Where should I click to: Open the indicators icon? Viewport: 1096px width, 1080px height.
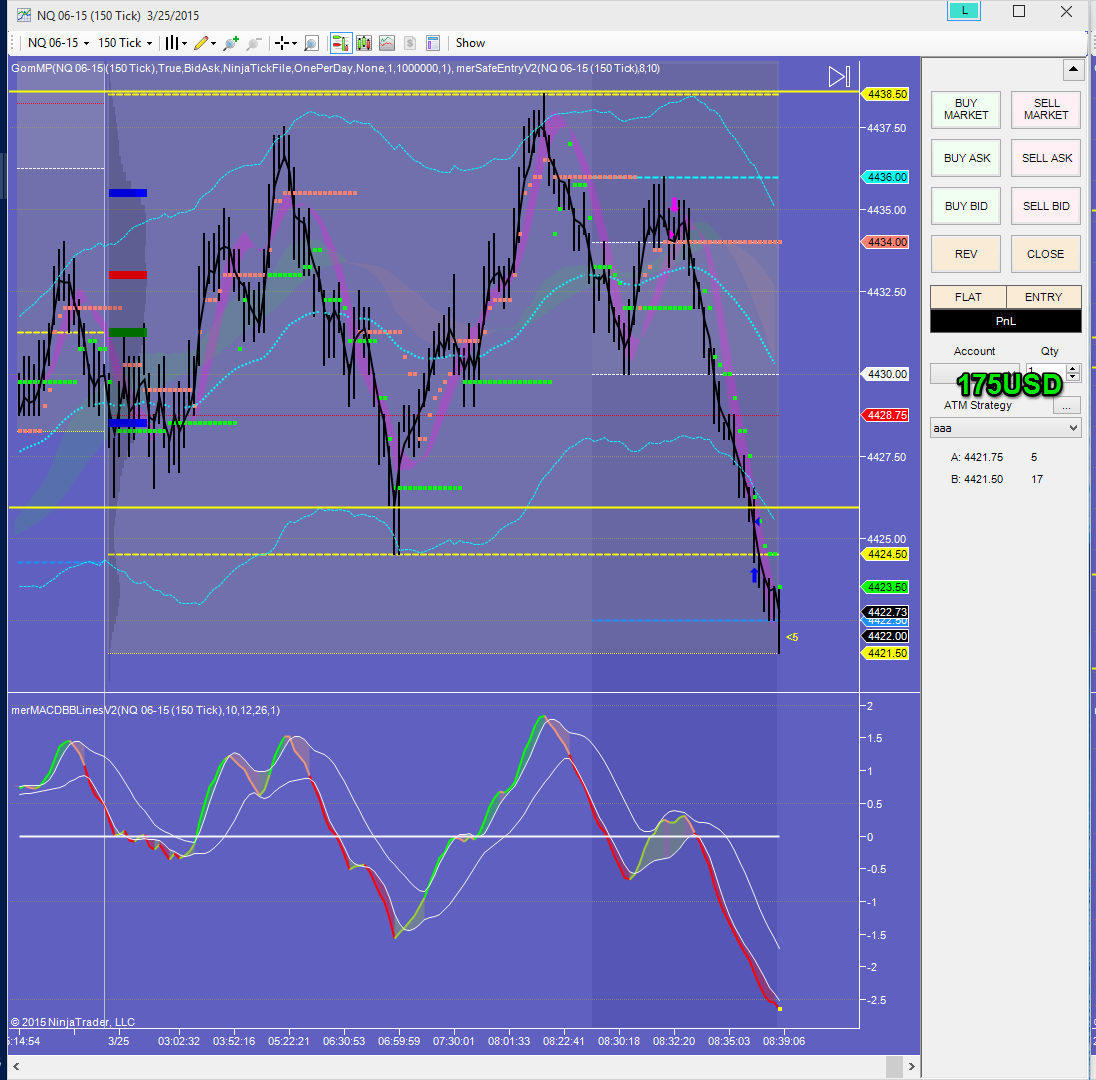tap(387, 43)
